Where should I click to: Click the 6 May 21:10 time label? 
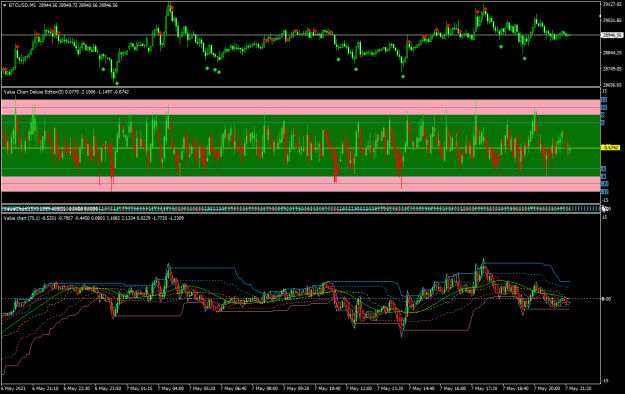point(45,388)
